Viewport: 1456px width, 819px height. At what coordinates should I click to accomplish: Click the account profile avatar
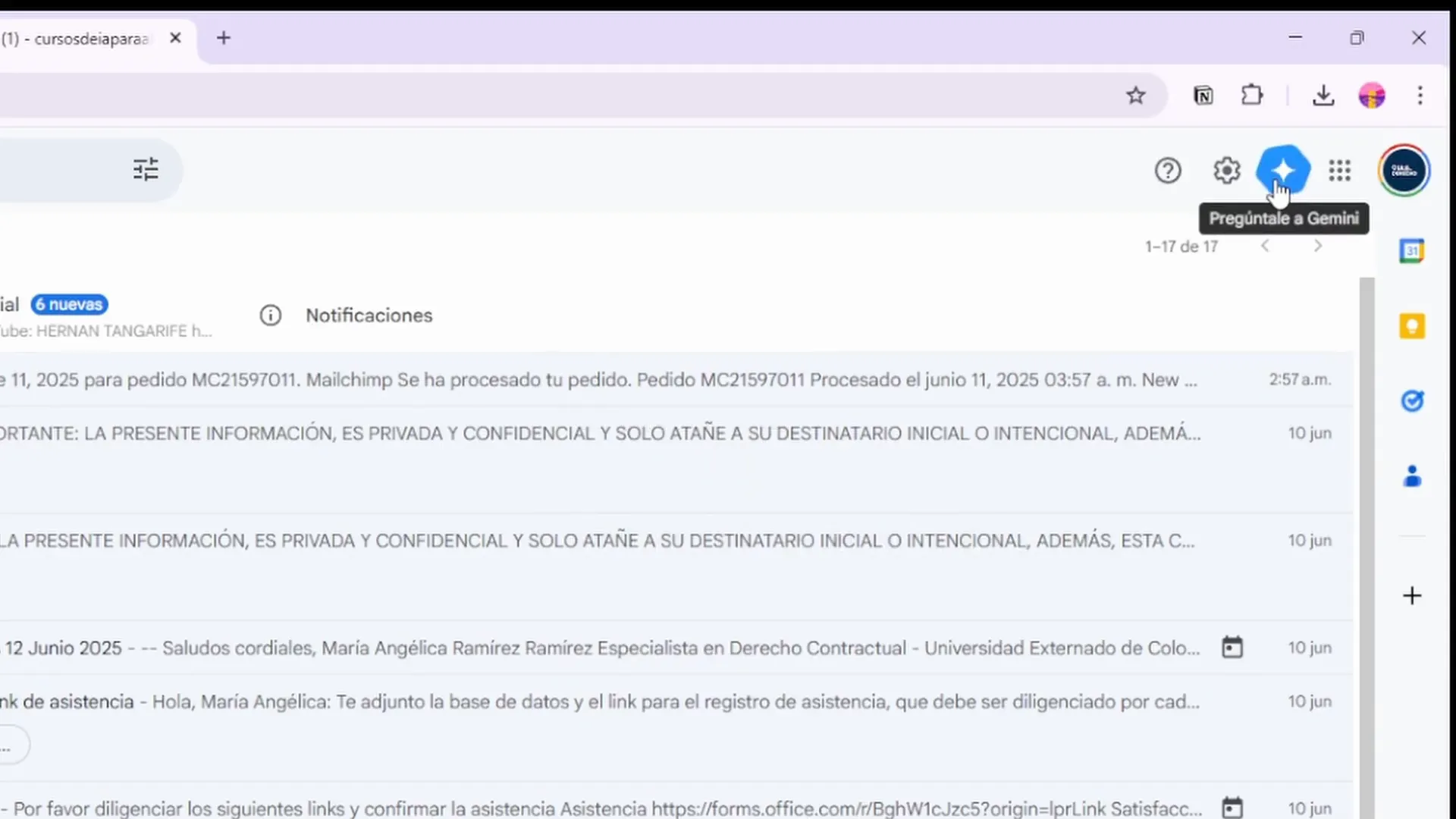(1404, 170)
